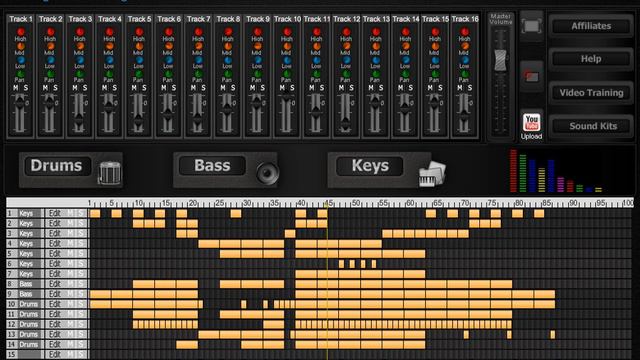Click the blue Low knob on Track 15
640x360 pixels.
click(435, 60)
